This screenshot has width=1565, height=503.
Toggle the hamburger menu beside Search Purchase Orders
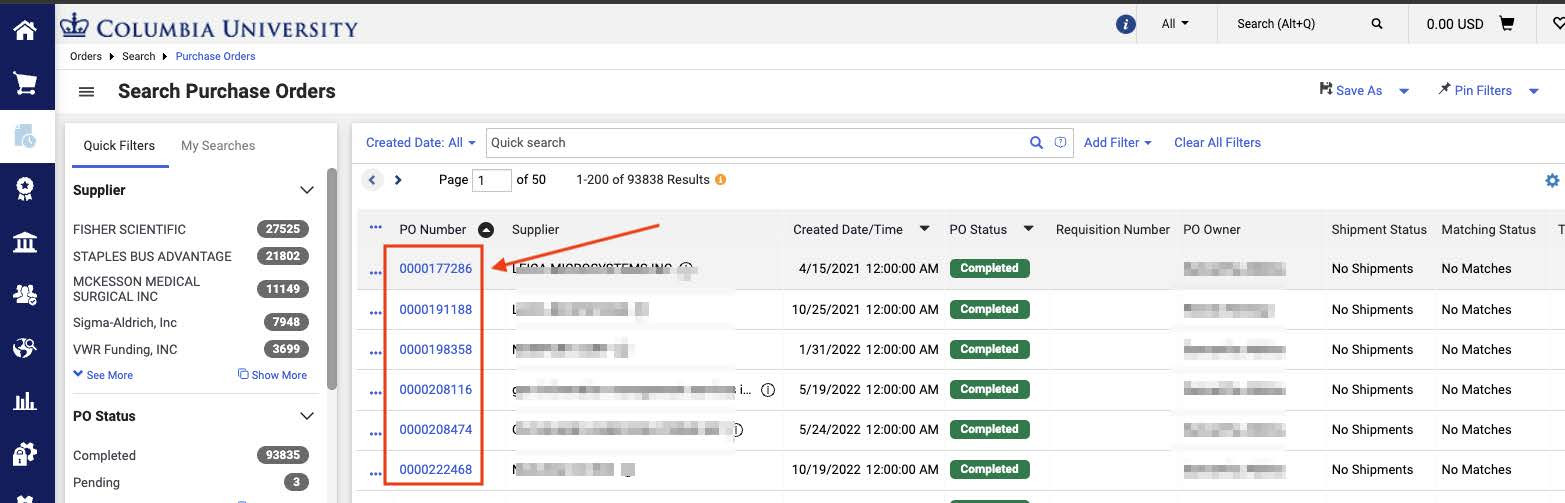pos(87,92)
